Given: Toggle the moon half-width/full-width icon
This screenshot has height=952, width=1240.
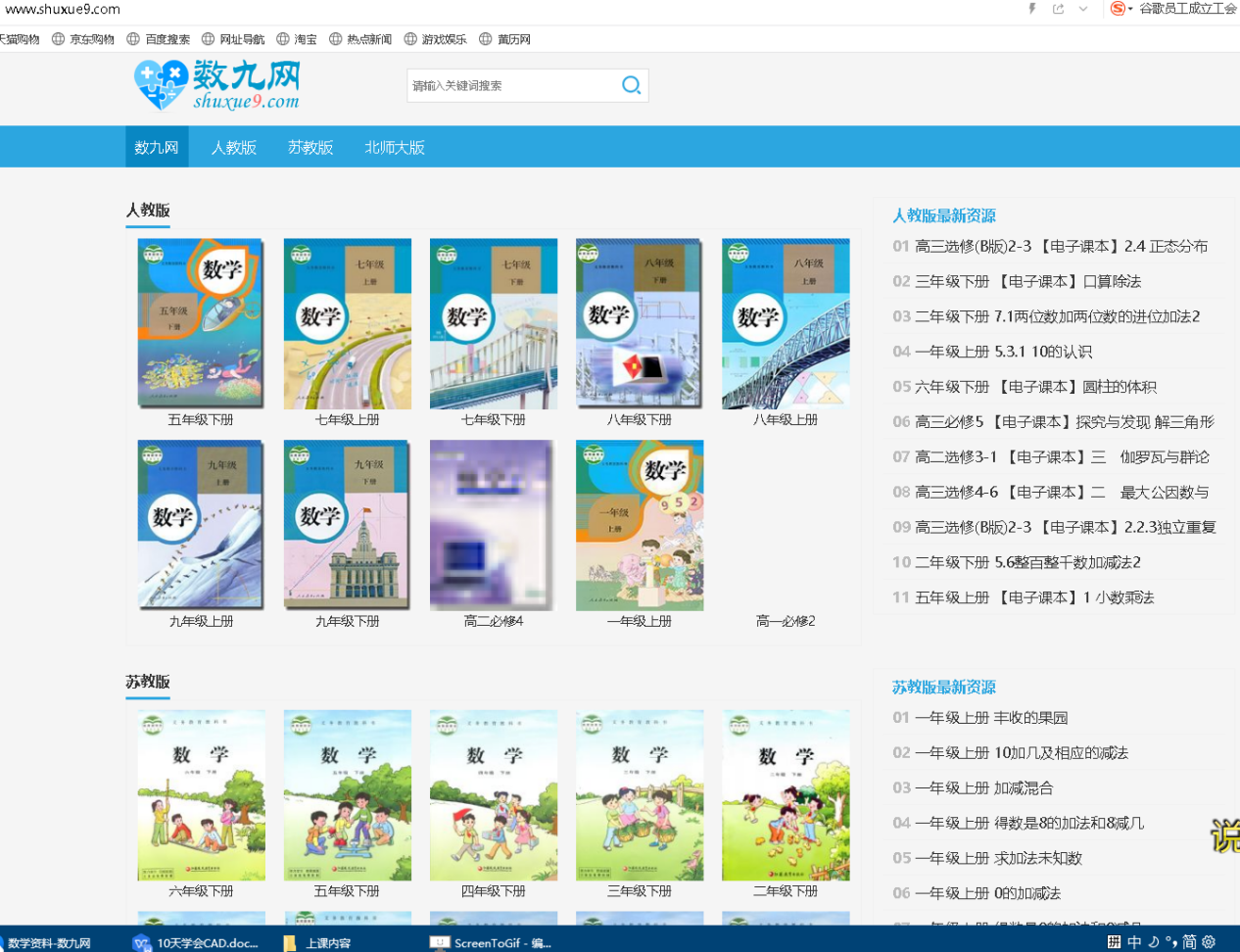Looking at the screenshot, I should coord(1154,941).
